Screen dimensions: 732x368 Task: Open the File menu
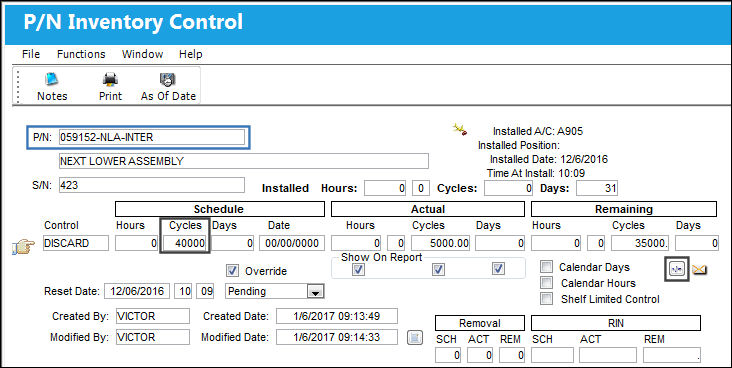[31, 54]
